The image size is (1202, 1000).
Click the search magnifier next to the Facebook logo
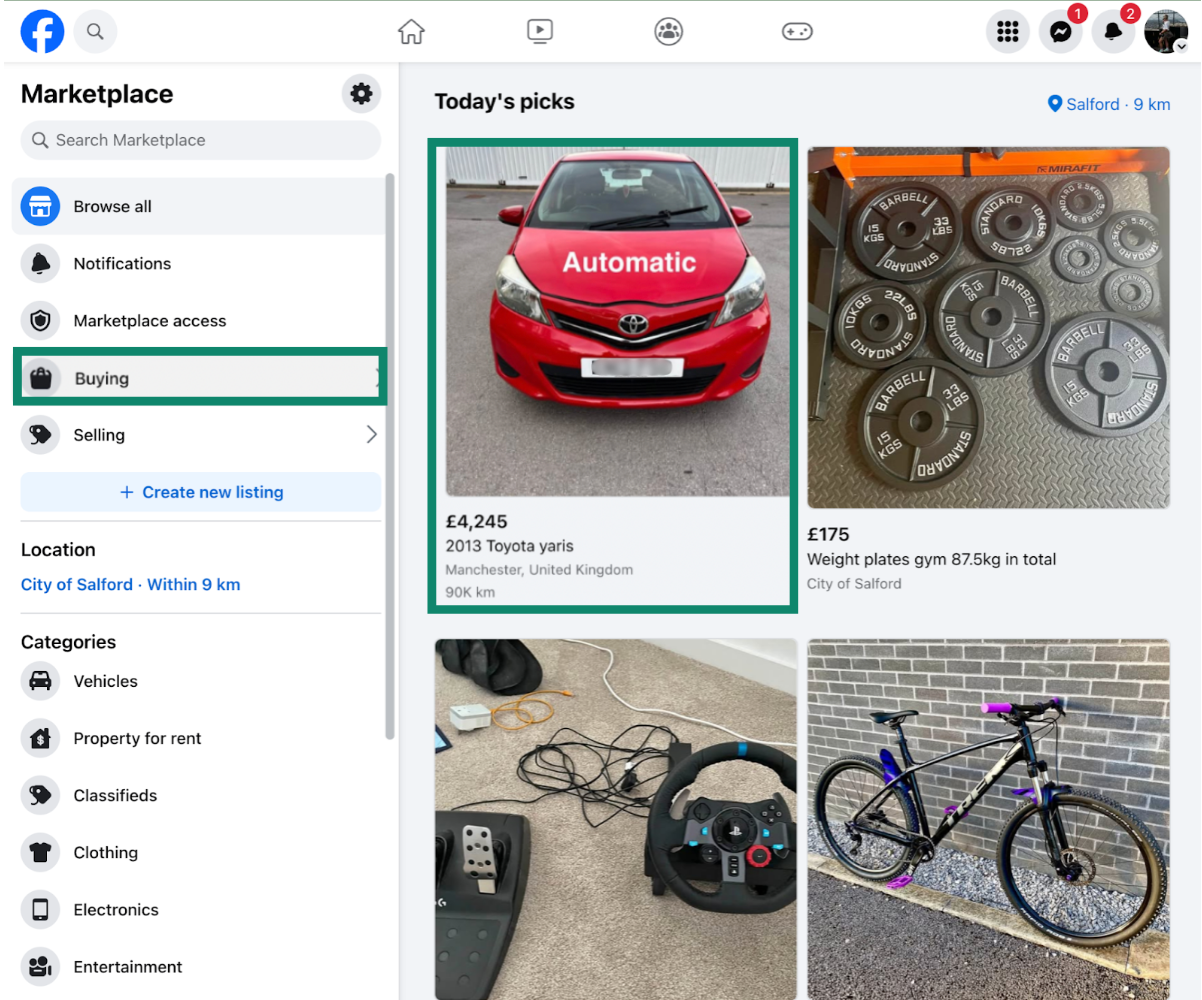[95, 31]
